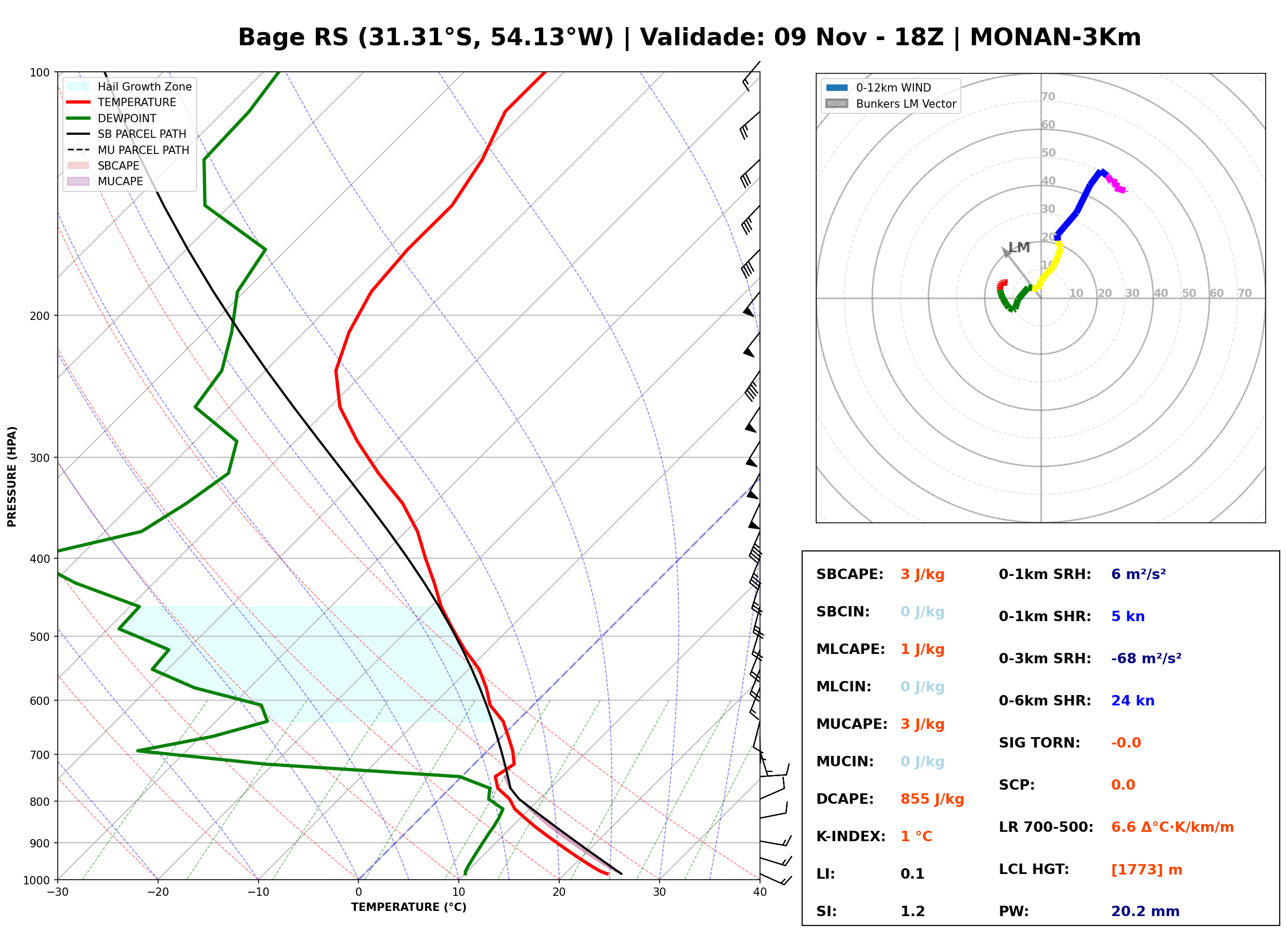Image resolution: width=1287 pixels, height=952 pixels.
Task: Click the DCAPE label in the indices panel
Action: (845, 799)
